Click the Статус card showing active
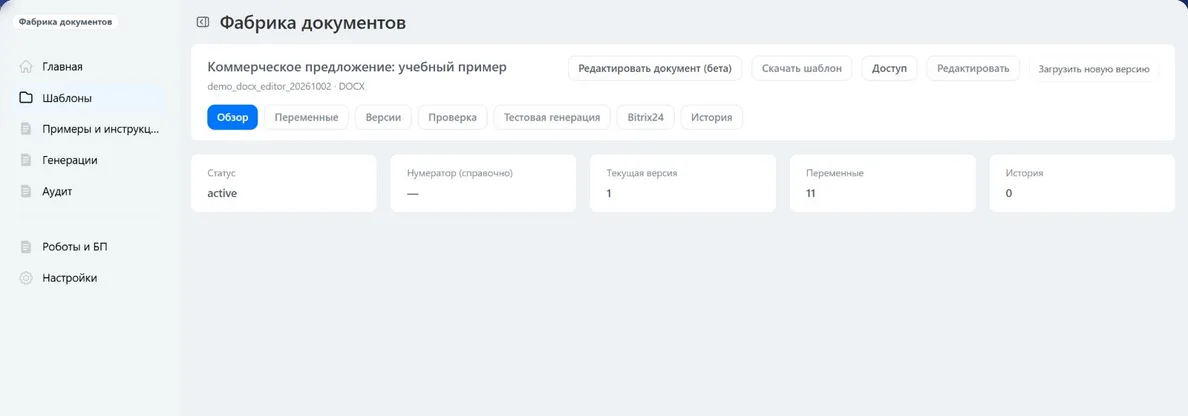This screenshot has height=416, width=1188. [x=283, y=183]
